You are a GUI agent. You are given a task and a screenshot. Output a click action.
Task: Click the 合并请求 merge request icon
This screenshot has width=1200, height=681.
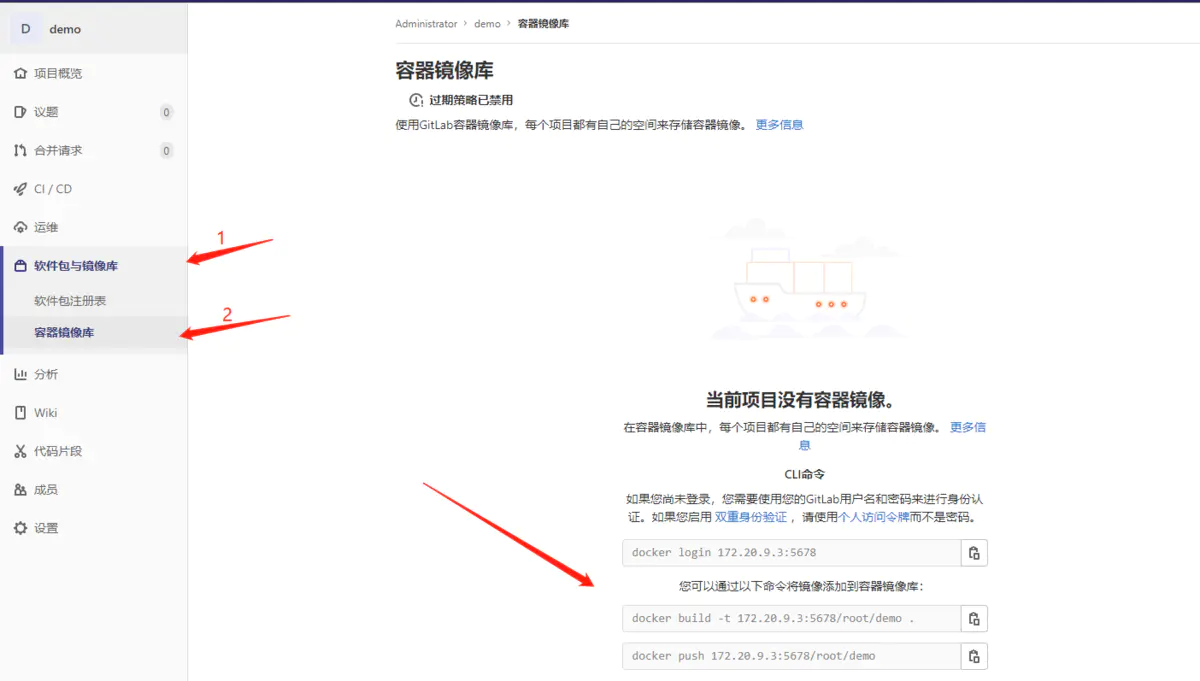tap(20, 151)
